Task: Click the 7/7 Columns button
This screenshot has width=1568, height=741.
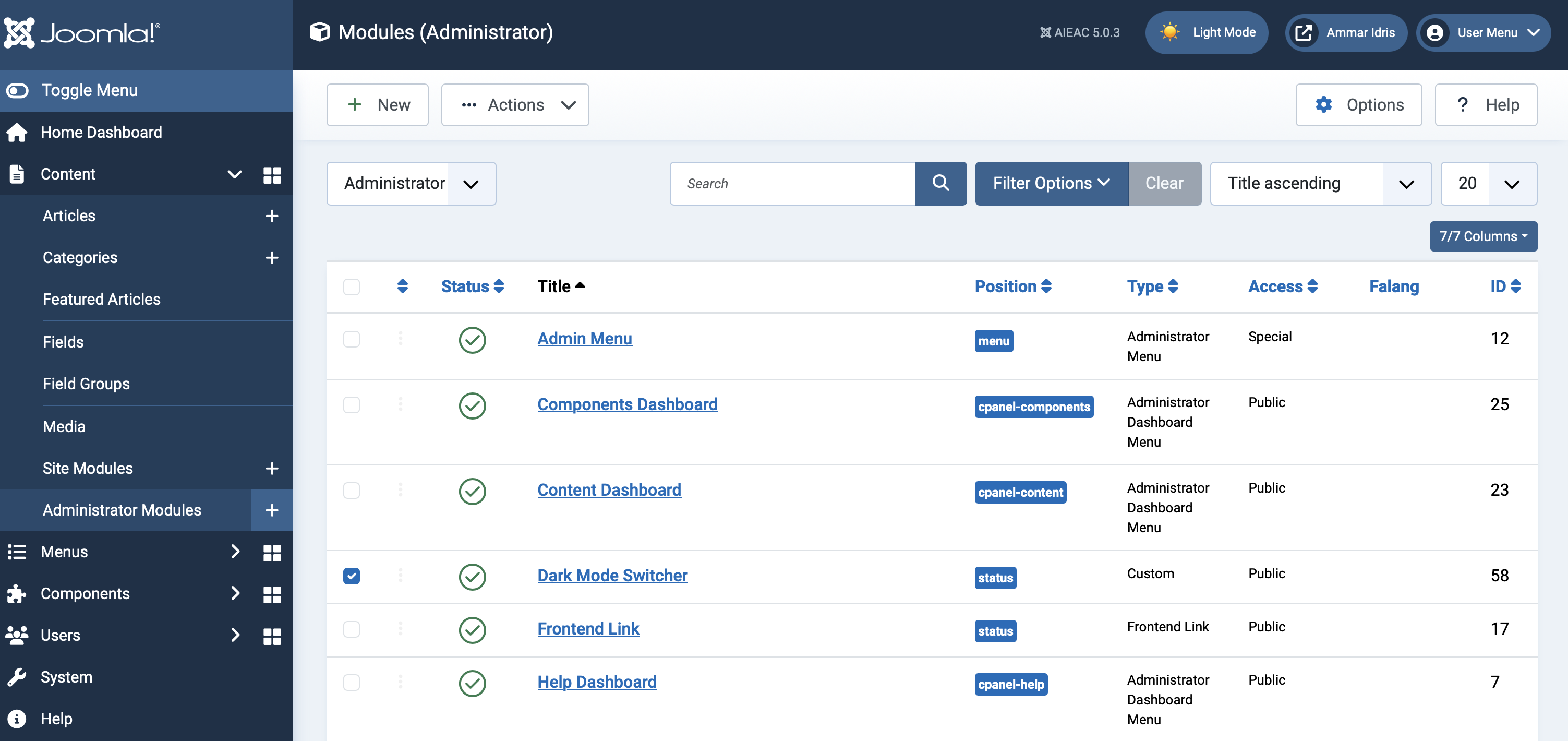Action: (1485, 237)
